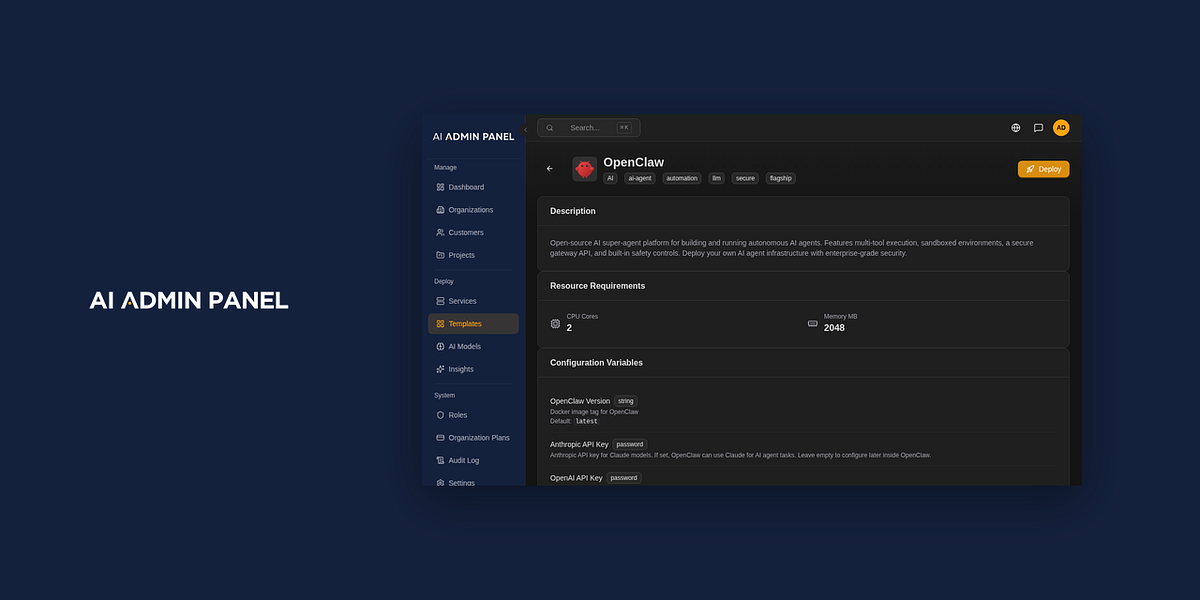Viewport: 1200px width, 600px height.
Task: Click the Projects folder icon
Action: point(440,255)
